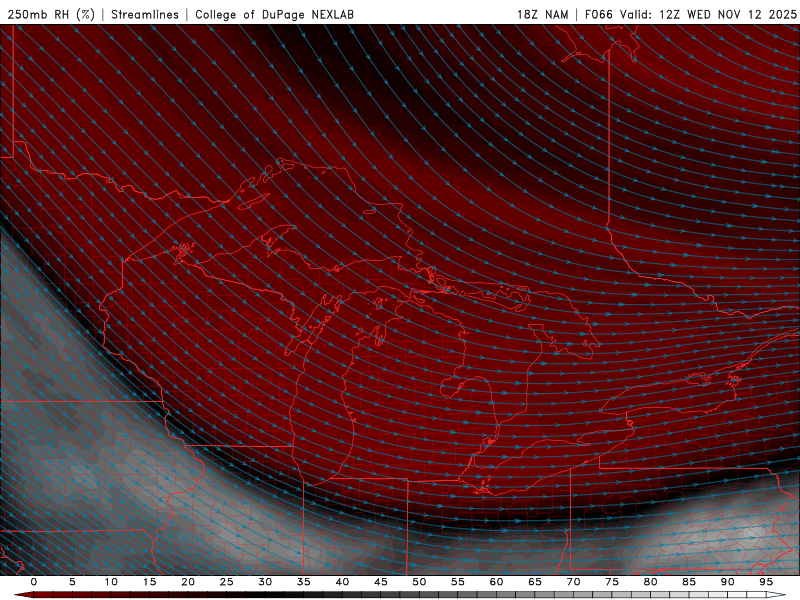Click the 0 tick label on the color scale
Viewport: 800px width, 600px height.
[34, 582]
